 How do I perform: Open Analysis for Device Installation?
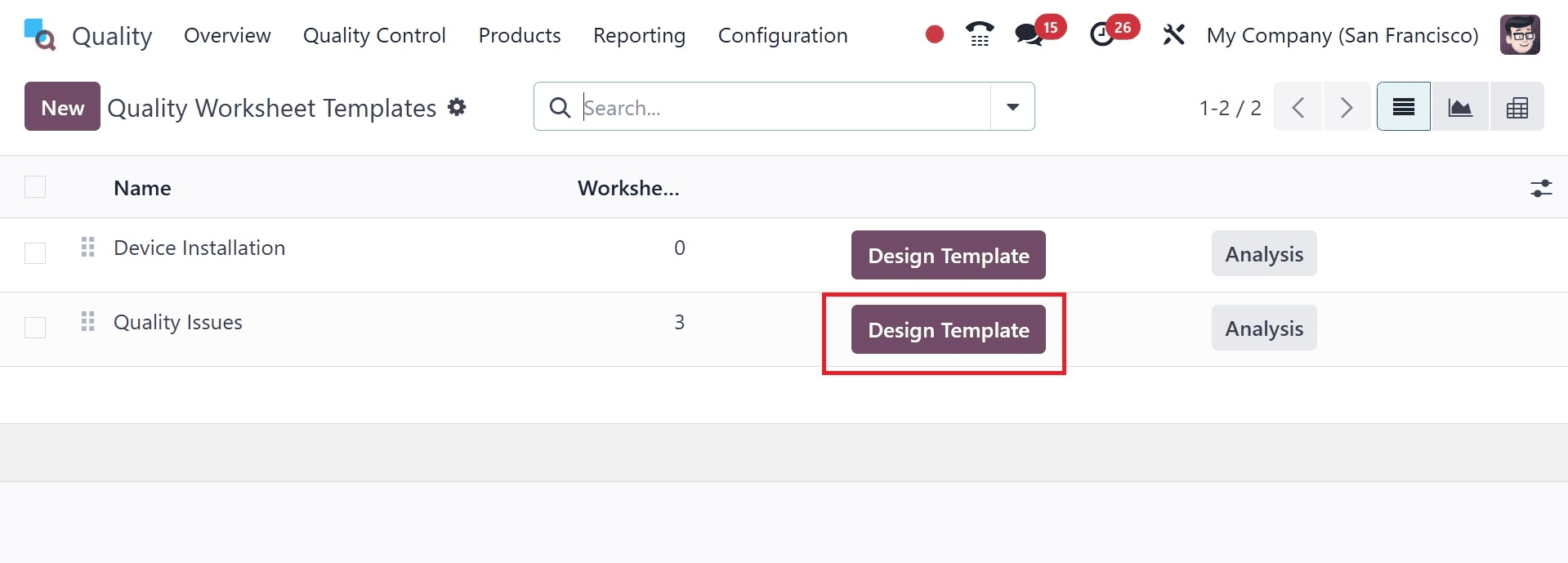point(1264,253)
